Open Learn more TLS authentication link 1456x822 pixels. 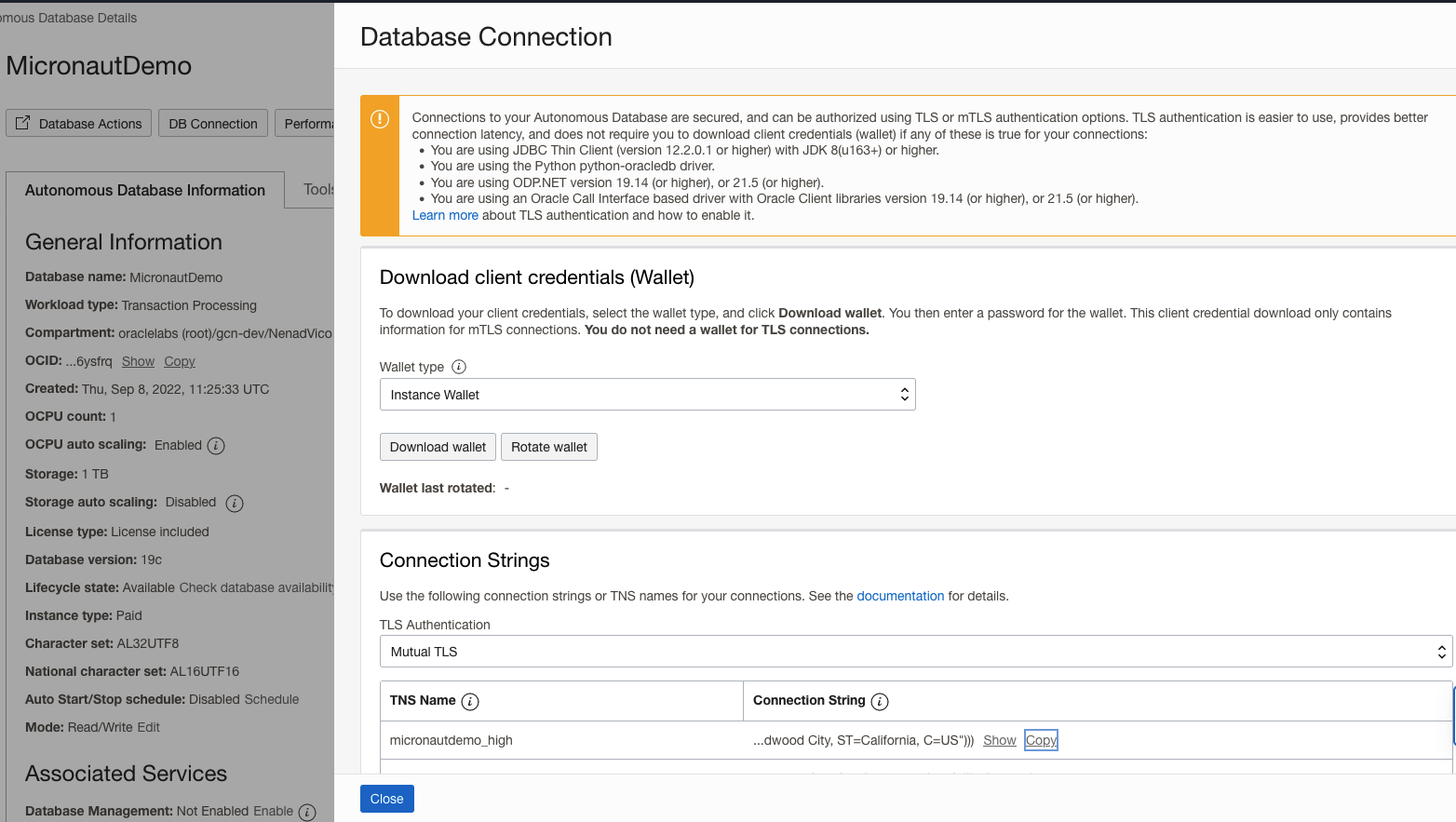[x=445, y=215]
